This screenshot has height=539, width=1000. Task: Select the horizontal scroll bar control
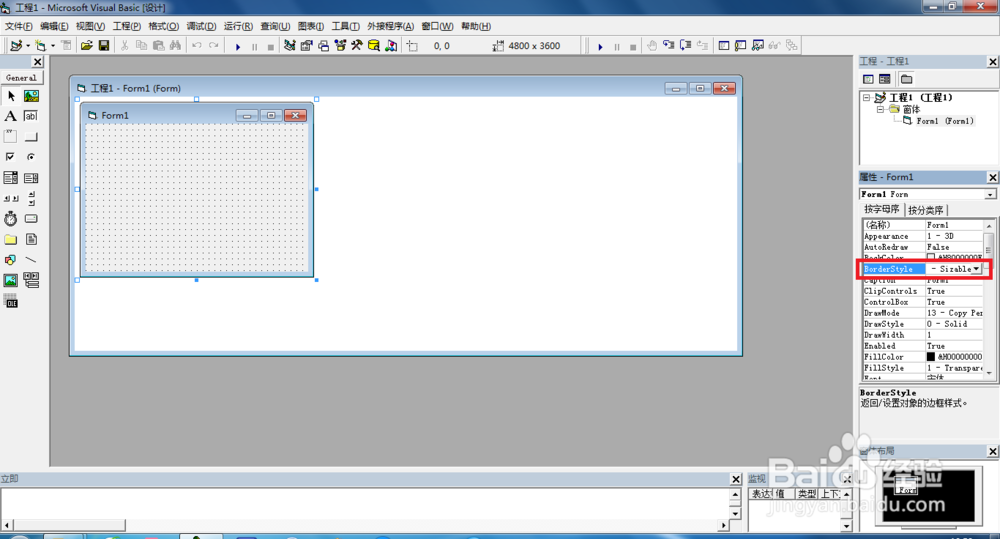pyautogui.click(x=11, y=198)
